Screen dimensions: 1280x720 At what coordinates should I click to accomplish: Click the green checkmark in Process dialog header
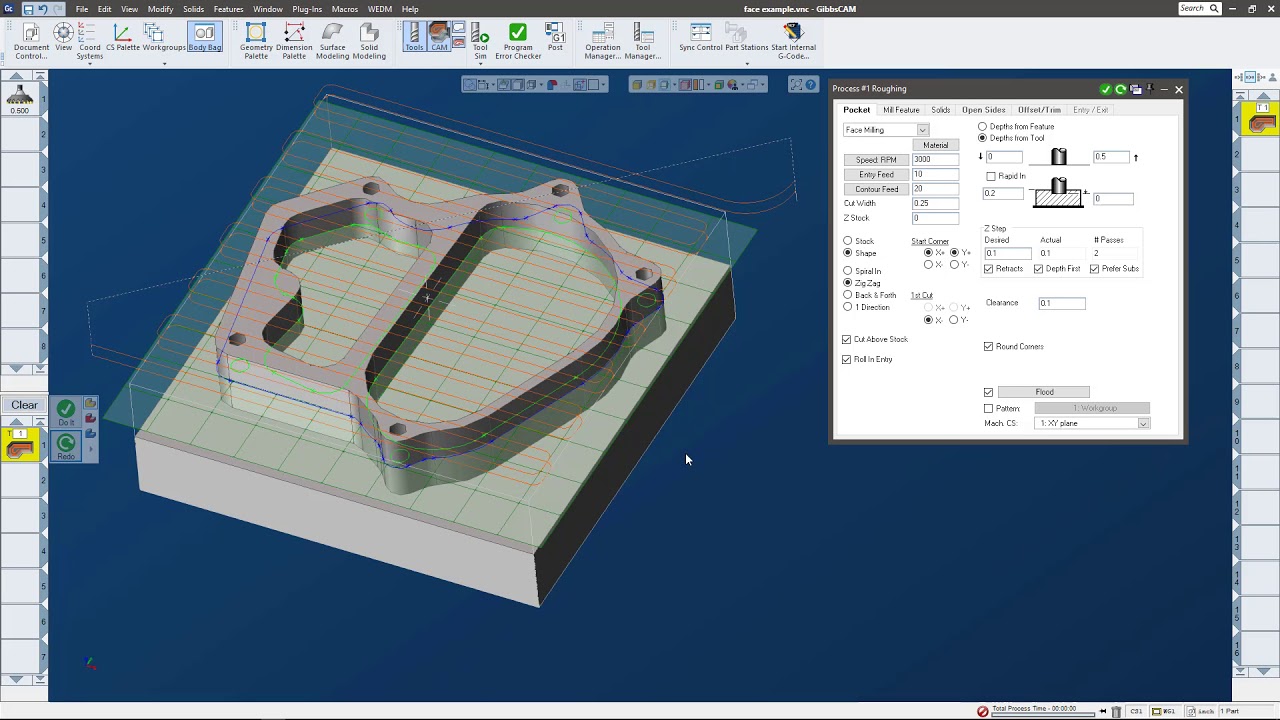pyautogui.click(x=1105, y=89)
